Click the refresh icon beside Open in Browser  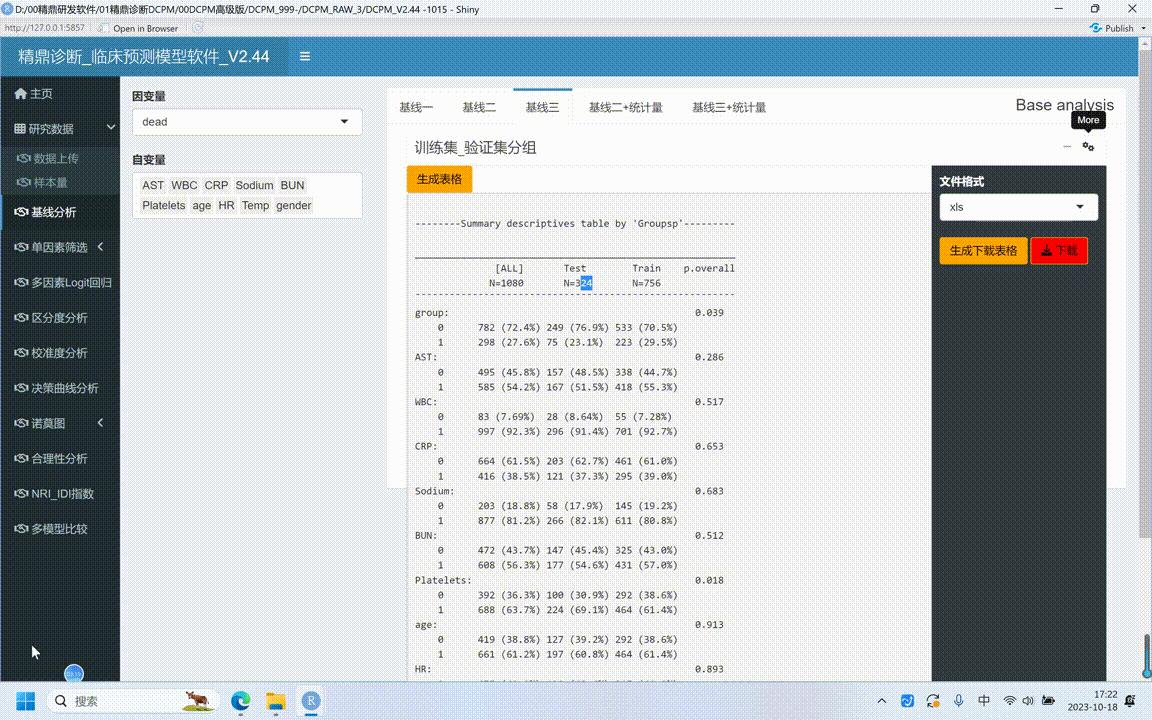(198, 28)
